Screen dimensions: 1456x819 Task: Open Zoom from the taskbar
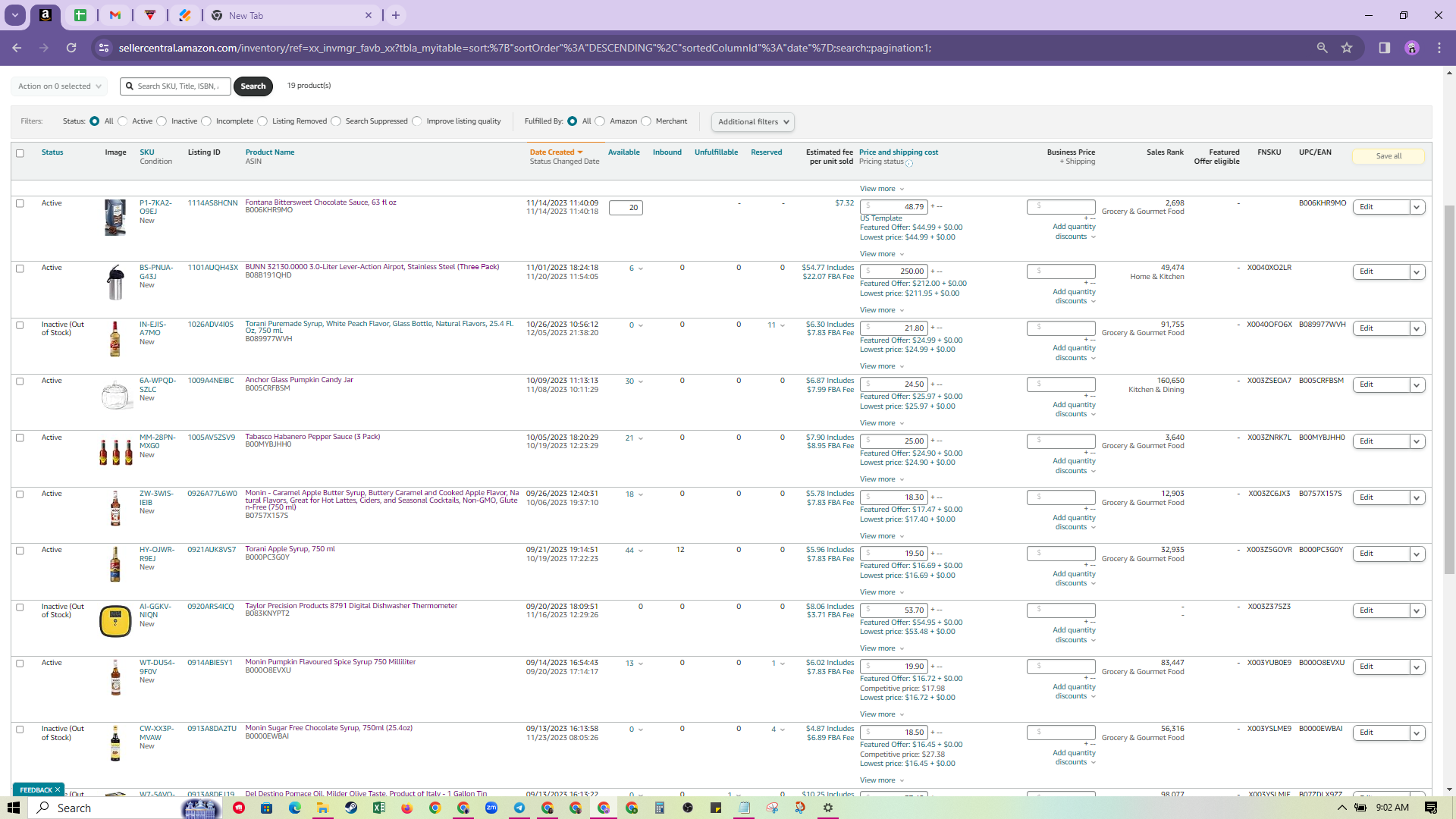pyautogui.click(x=491, y=808)
